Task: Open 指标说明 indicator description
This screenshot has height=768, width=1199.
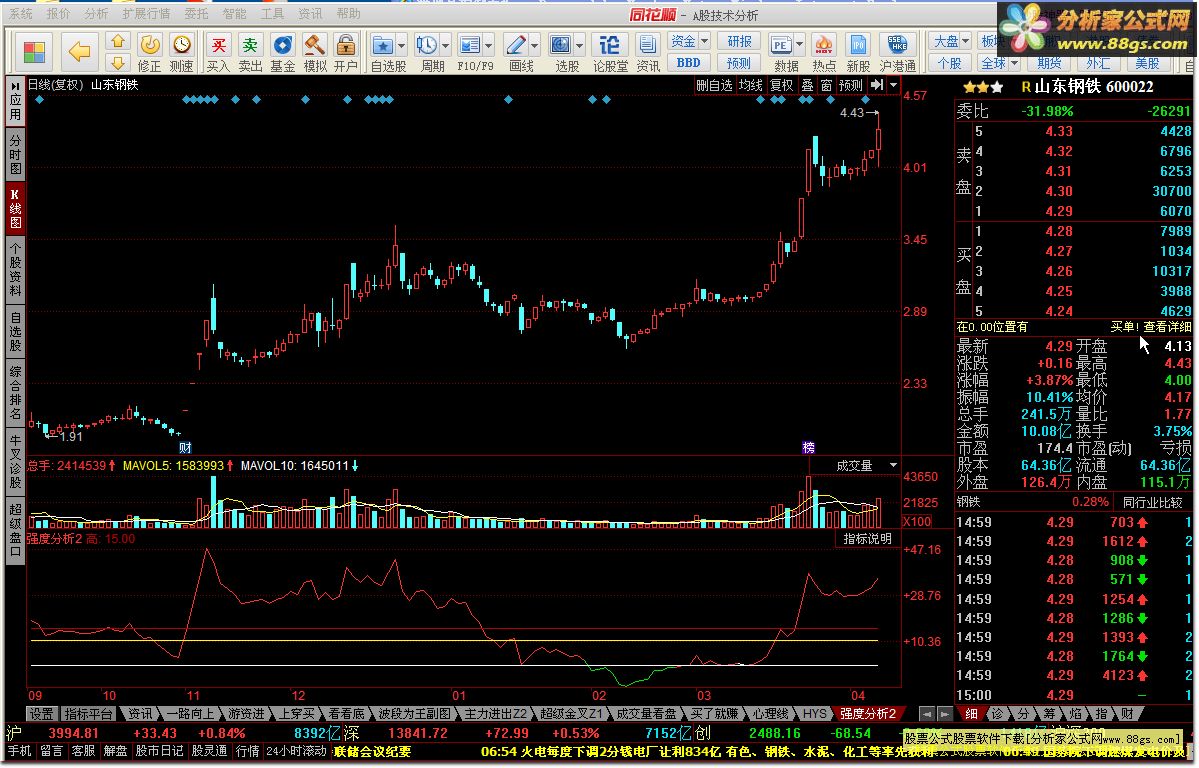Action: click(867, 539)
